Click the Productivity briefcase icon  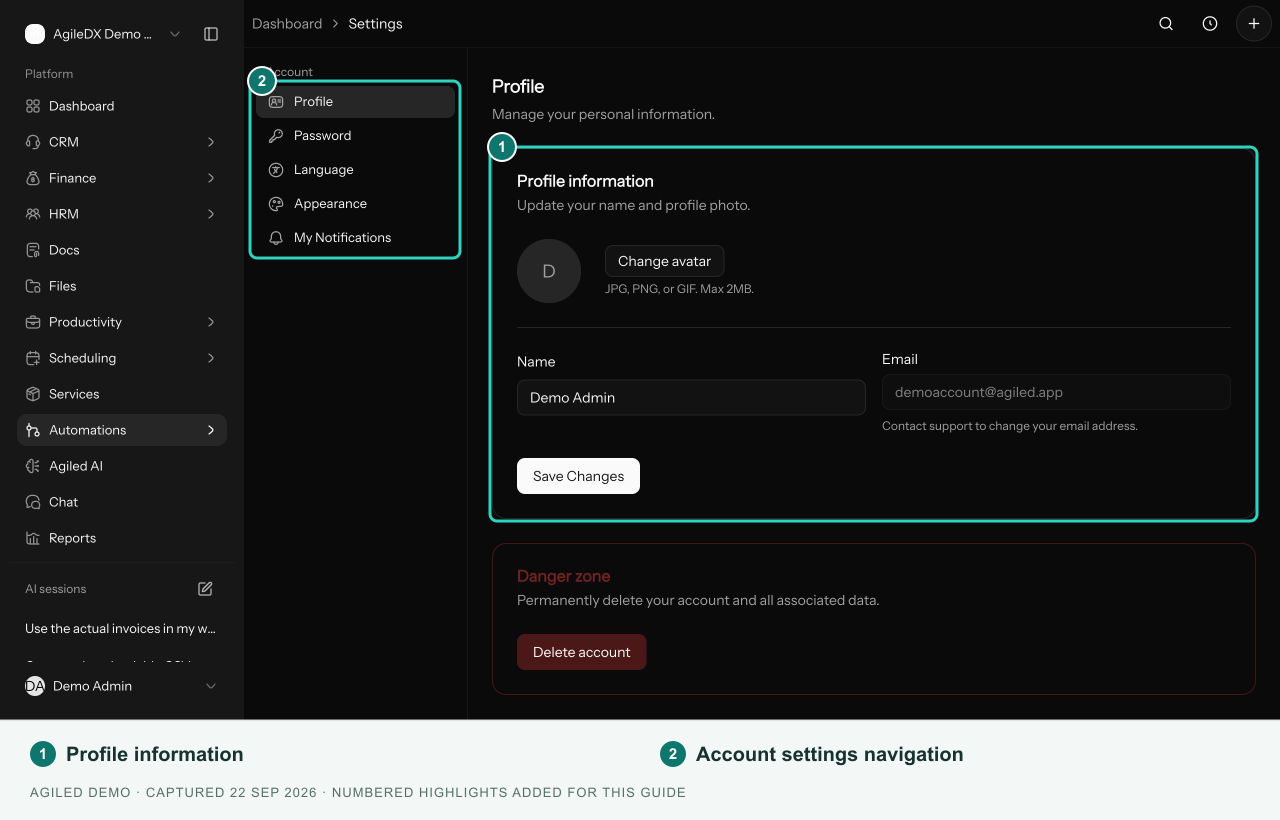[33, 322]
